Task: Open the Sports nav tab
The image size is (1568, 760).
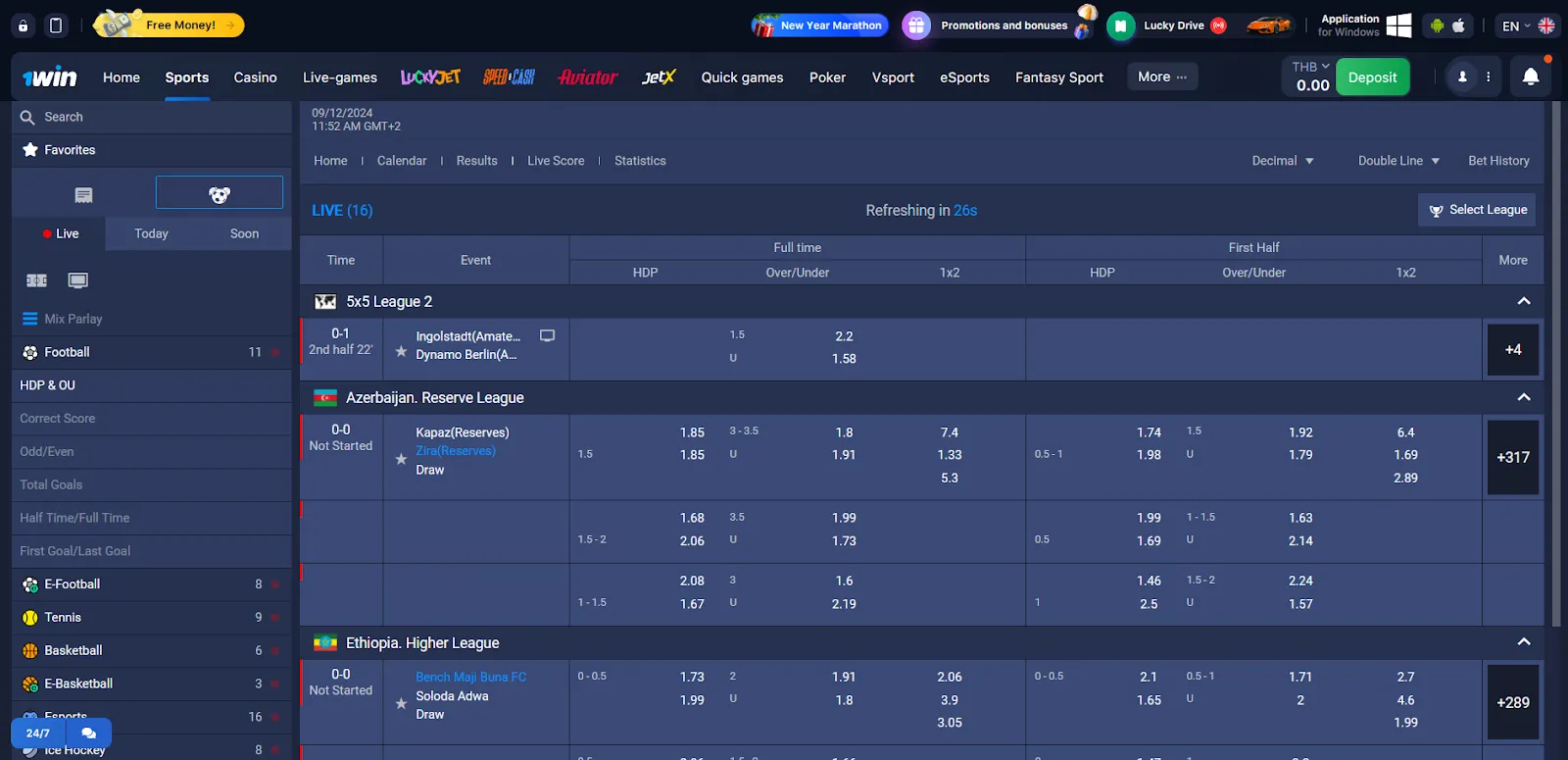Action: click(x=186, y=77)
